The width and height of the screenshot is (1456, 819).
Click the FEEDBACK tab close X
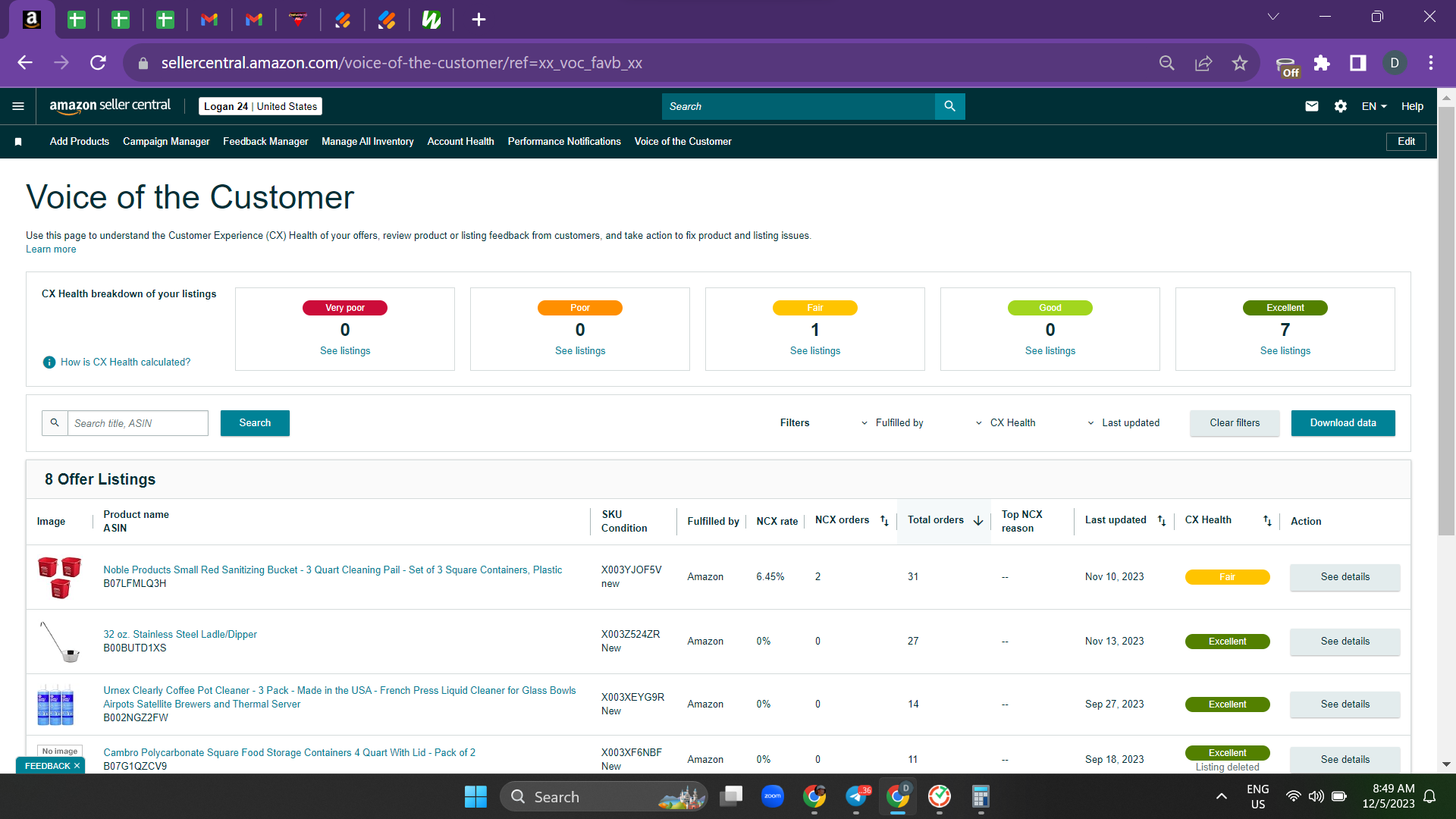(77, 766)
